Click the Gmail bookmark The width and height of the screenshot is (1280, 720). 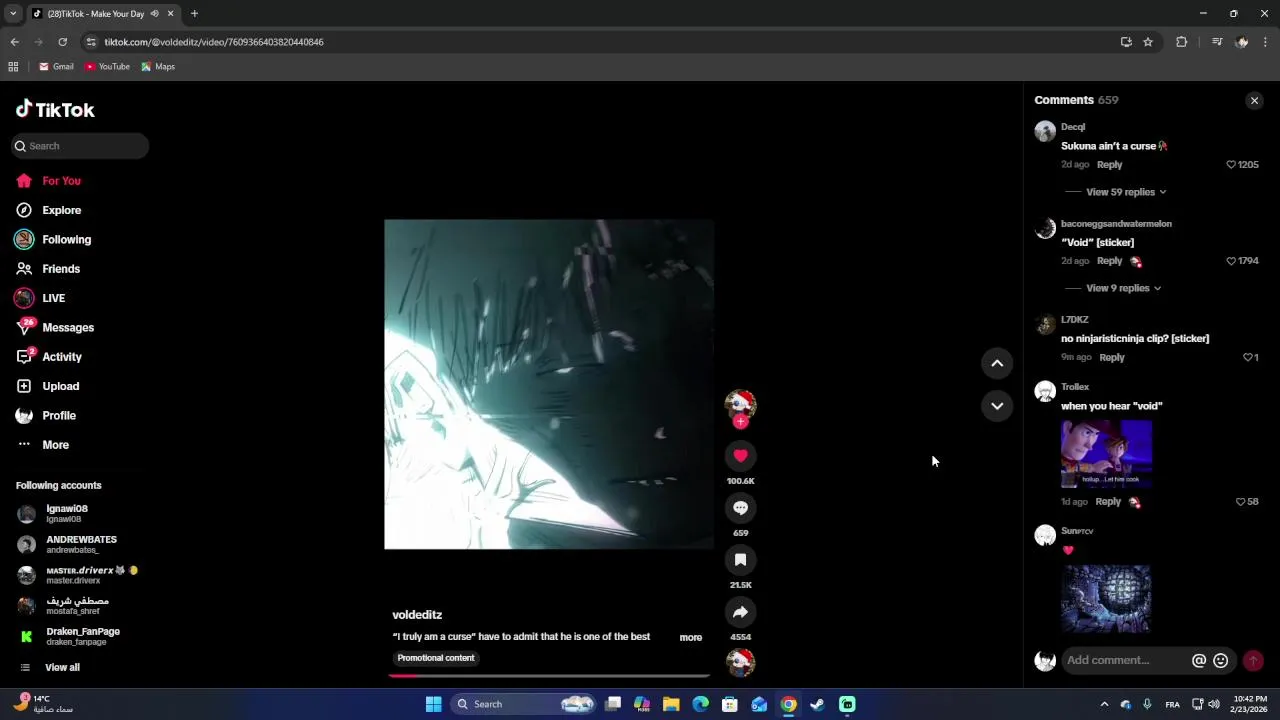(x=56, y=67)
